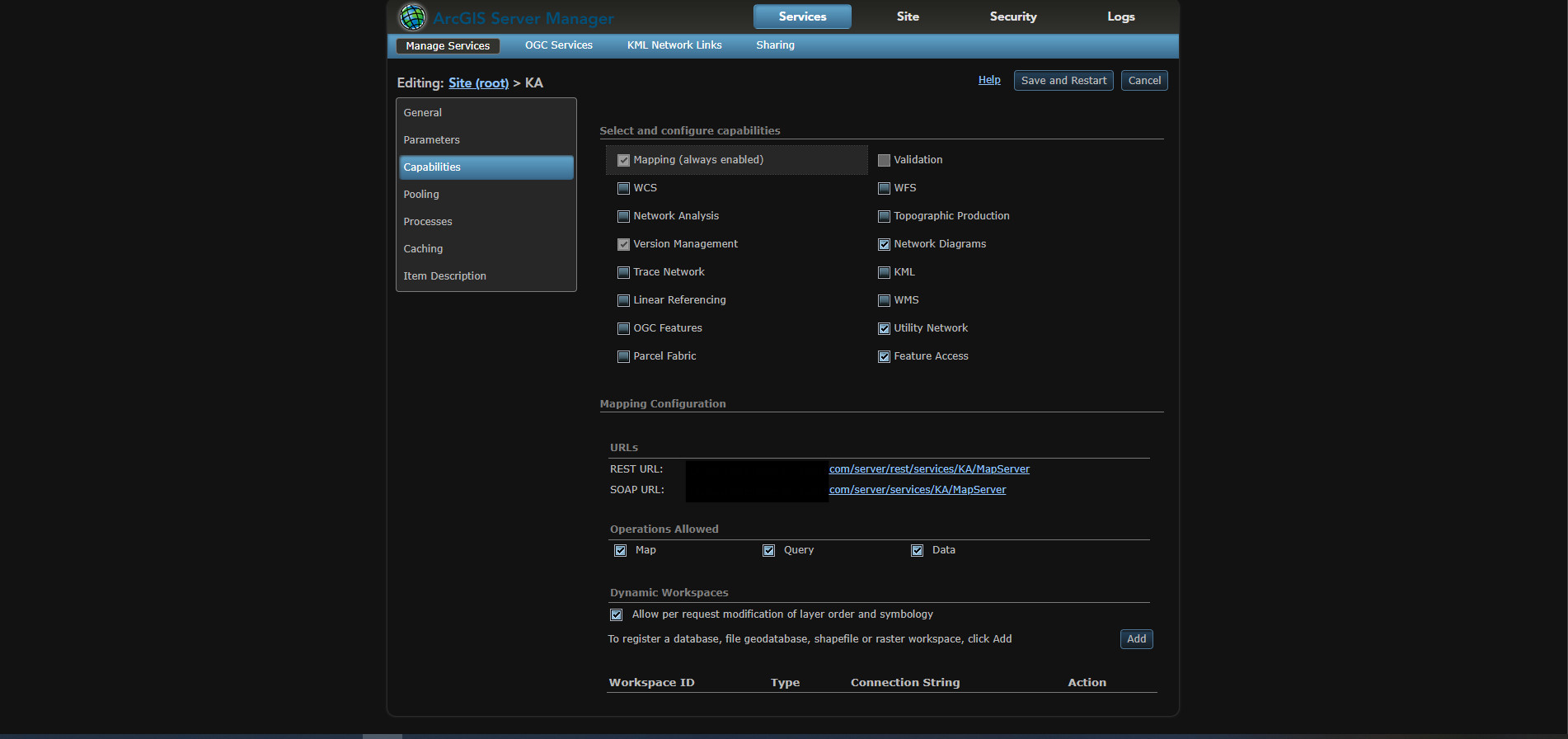Cancel editing the service
This screenshot has width=1568, height=739.
(x=1144, y=80)
